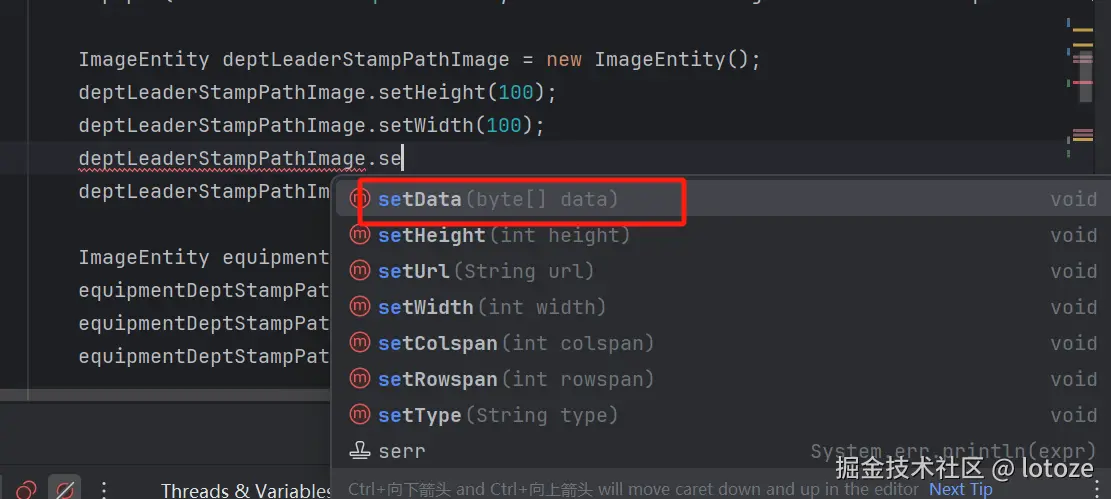The height and width of the screenshot is (499, 1111).
Task: Click the editor vertical scrollbar thumb
Action: pyautogui.click(x=1085, y=75)
